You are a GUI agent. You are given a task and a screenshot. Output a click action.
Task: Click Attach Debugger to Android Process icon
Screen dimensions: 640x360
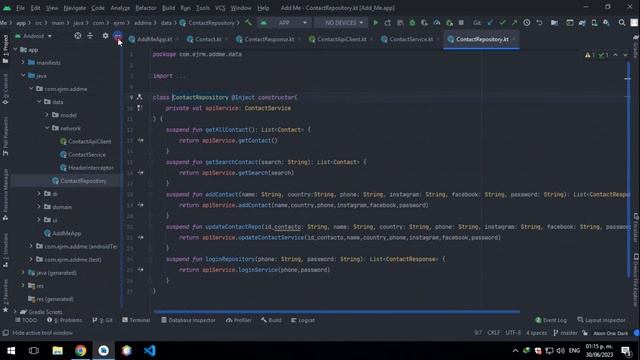click(449, 23)
